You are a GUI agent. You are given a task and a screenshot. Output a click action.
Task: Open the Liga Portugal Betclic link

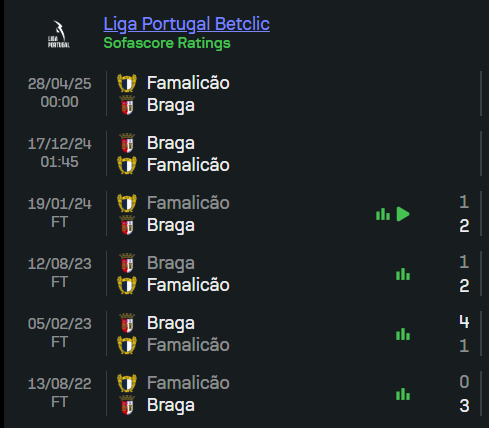[x=186, y=24]
